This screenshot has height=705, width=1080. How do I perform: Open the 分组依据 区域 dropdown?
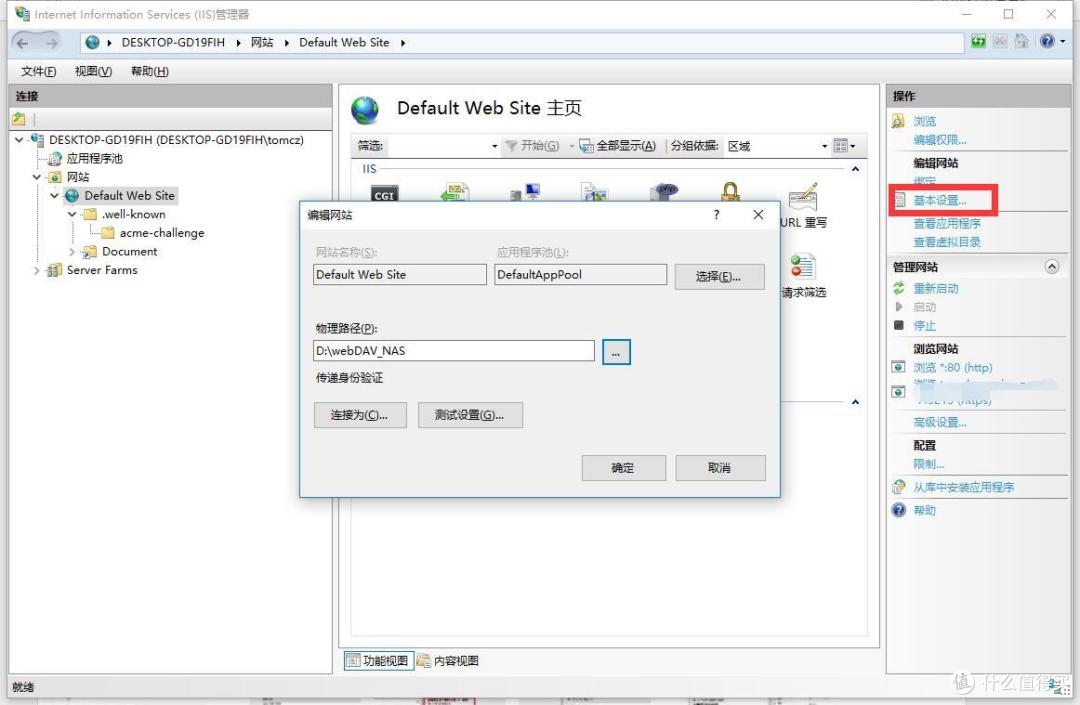pyautogui.click(x=778, y=146)
